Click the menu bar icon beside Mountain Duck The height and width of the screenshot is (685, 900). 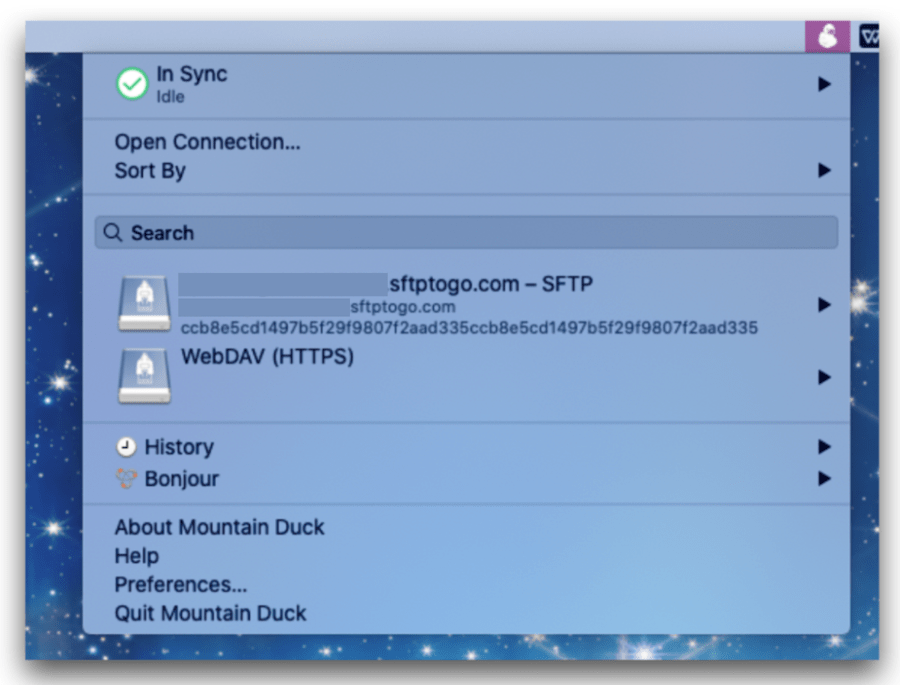click(x=870, y=35)
